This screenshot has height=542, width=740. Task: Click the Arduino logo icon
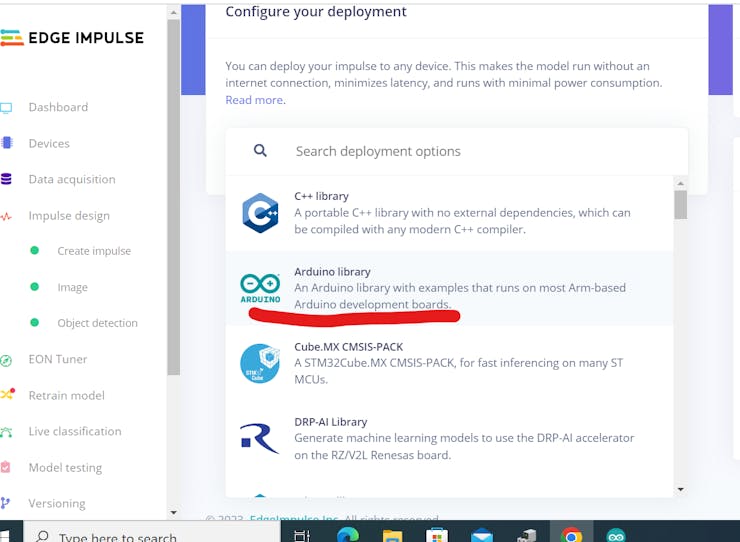(260, 288)
